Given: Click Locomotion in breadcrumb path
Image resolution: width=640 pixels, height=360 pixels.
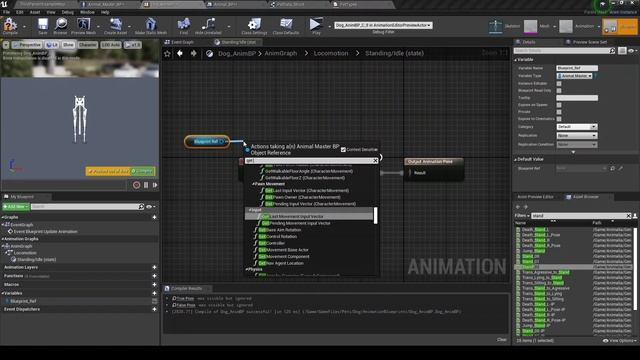Looking at the screenshot, I should (331, 53).
